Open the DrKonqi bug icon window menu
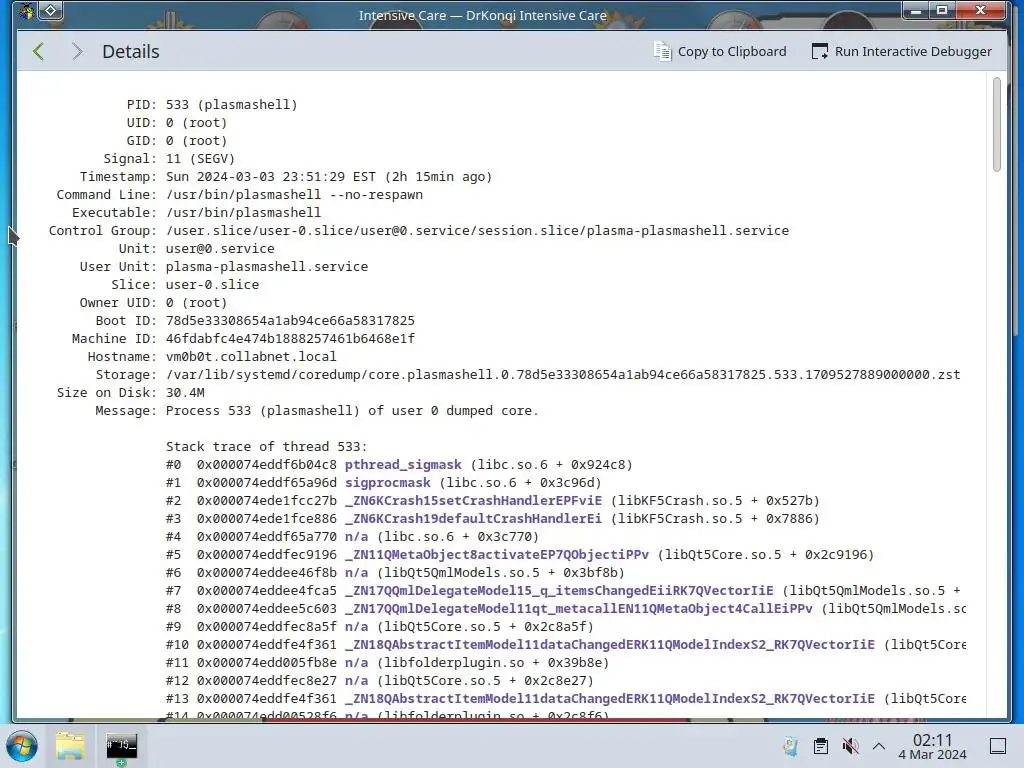Image resolution: width=1024 pixels, height=768 pixels. pos(26,11)
